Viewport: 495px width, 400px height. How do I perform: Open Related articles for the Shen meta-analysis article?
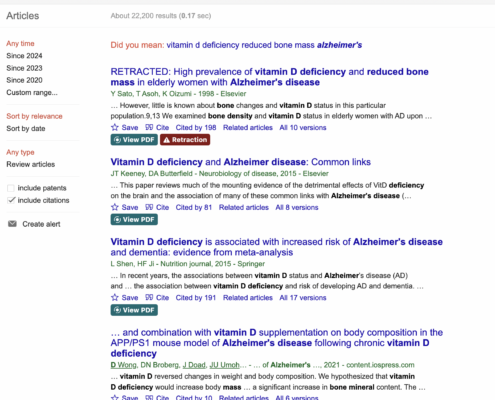tap(248, 297)
